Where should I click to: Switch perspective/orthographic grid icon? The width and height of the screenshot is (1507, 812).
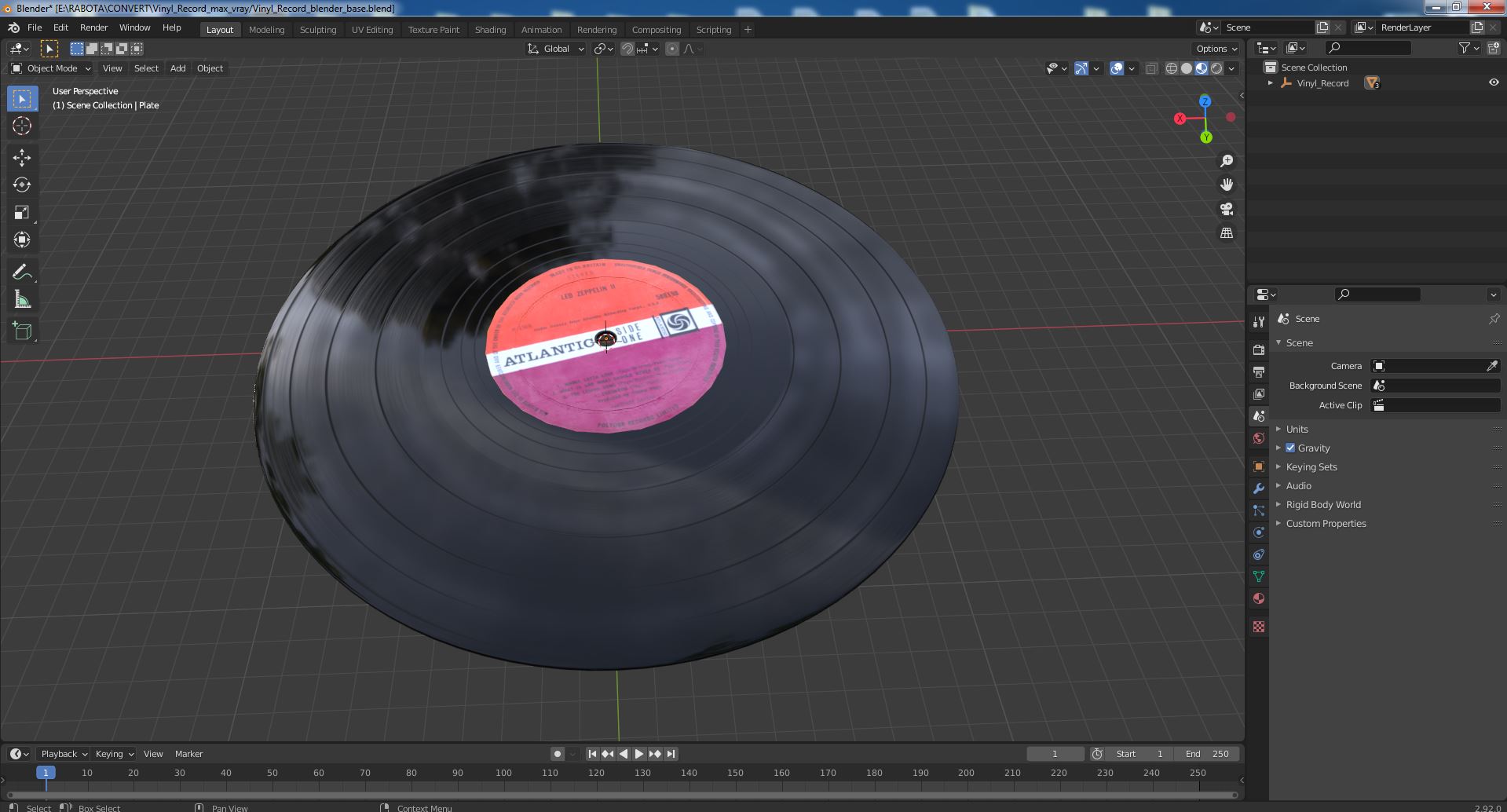pyautogui.click(x=1226, y=233)
